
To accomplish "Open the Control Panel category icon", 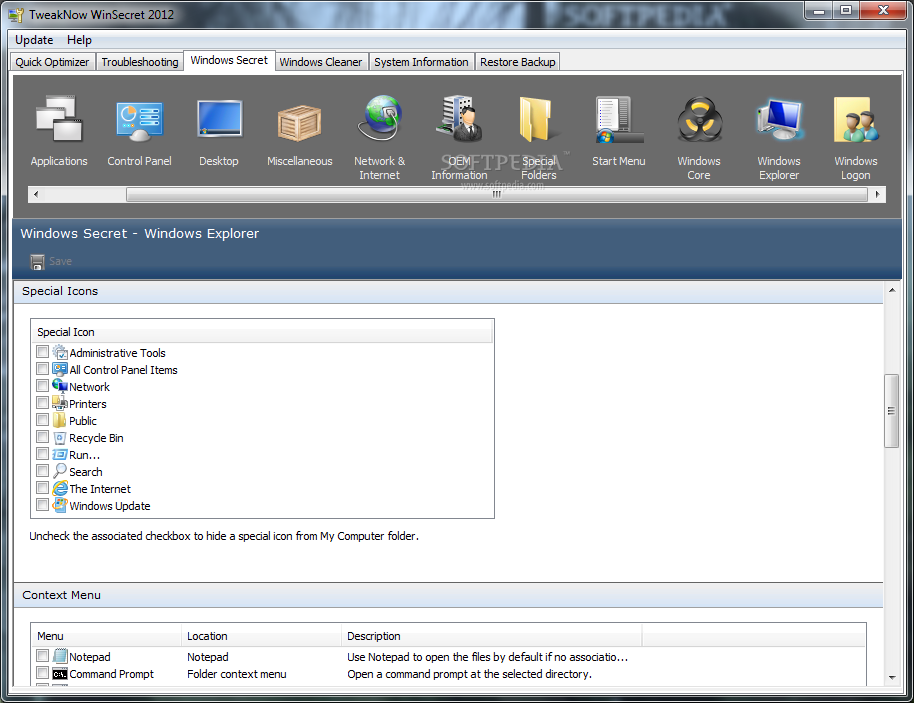I will 139,121.
